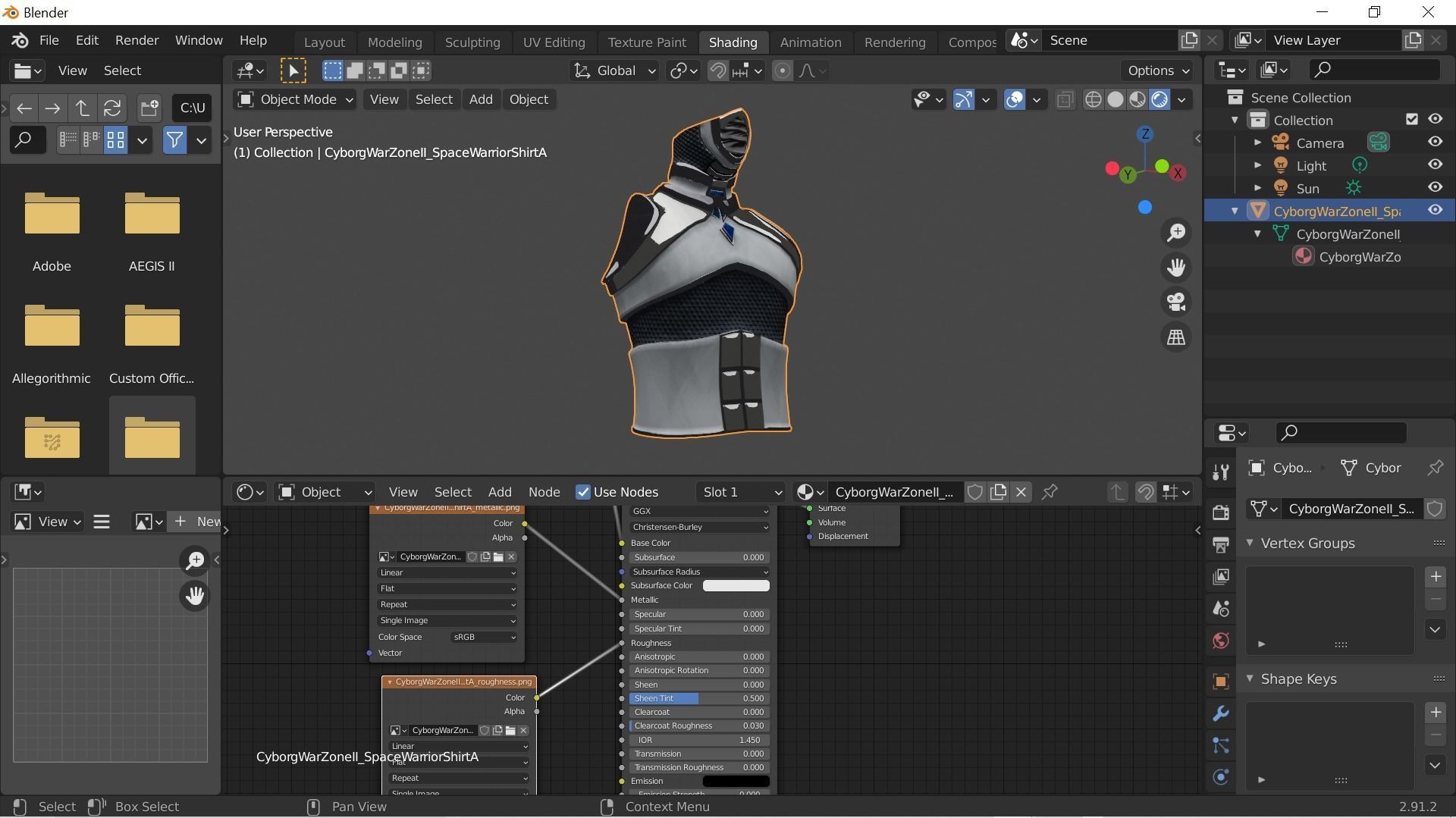Open the Physics properties tab icon
This screenshot has width=1456, height=818.
tap(1220, 777)
